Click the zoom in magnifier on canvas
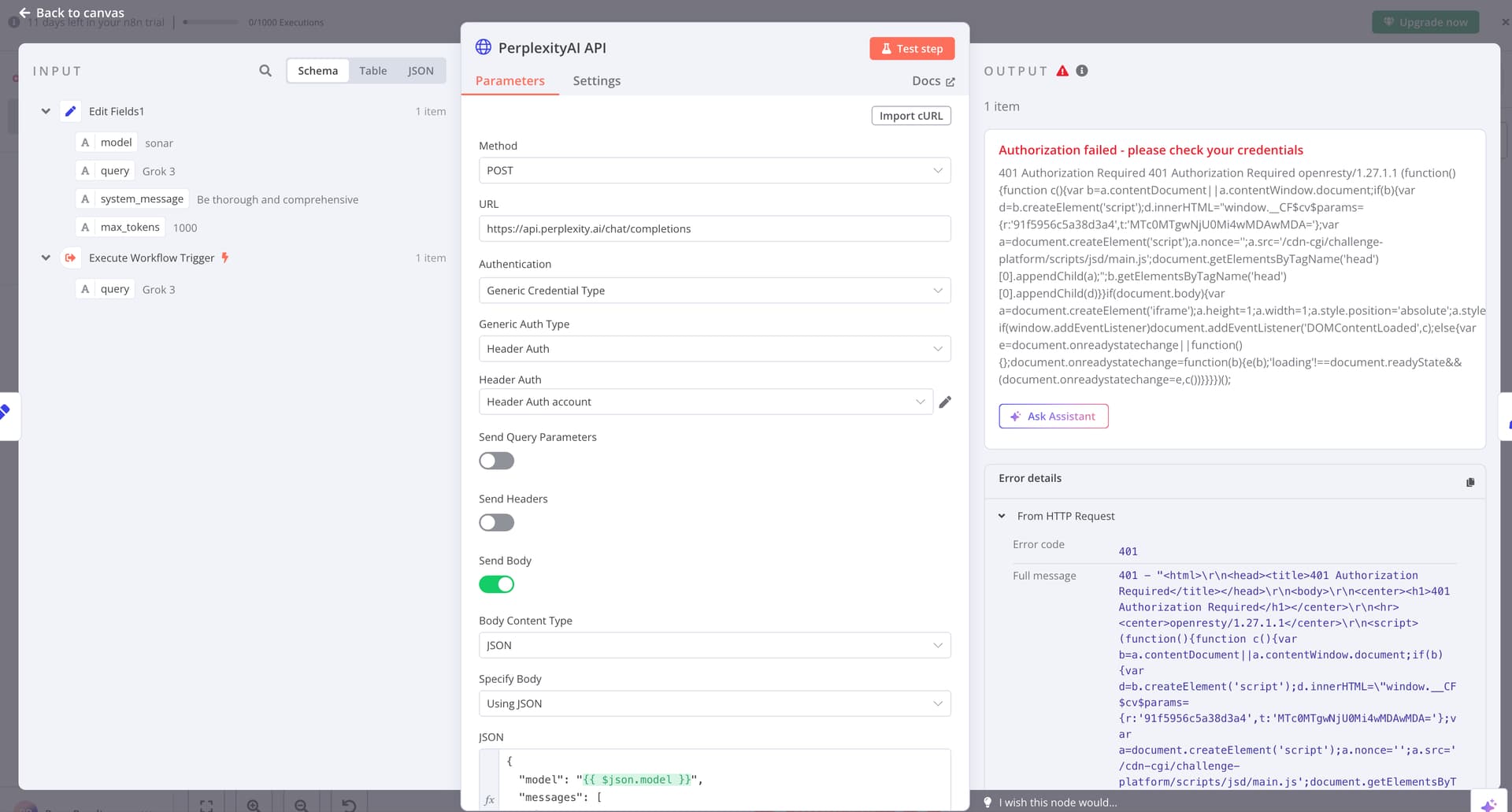 pyautogui.click(x=254, y=806)
